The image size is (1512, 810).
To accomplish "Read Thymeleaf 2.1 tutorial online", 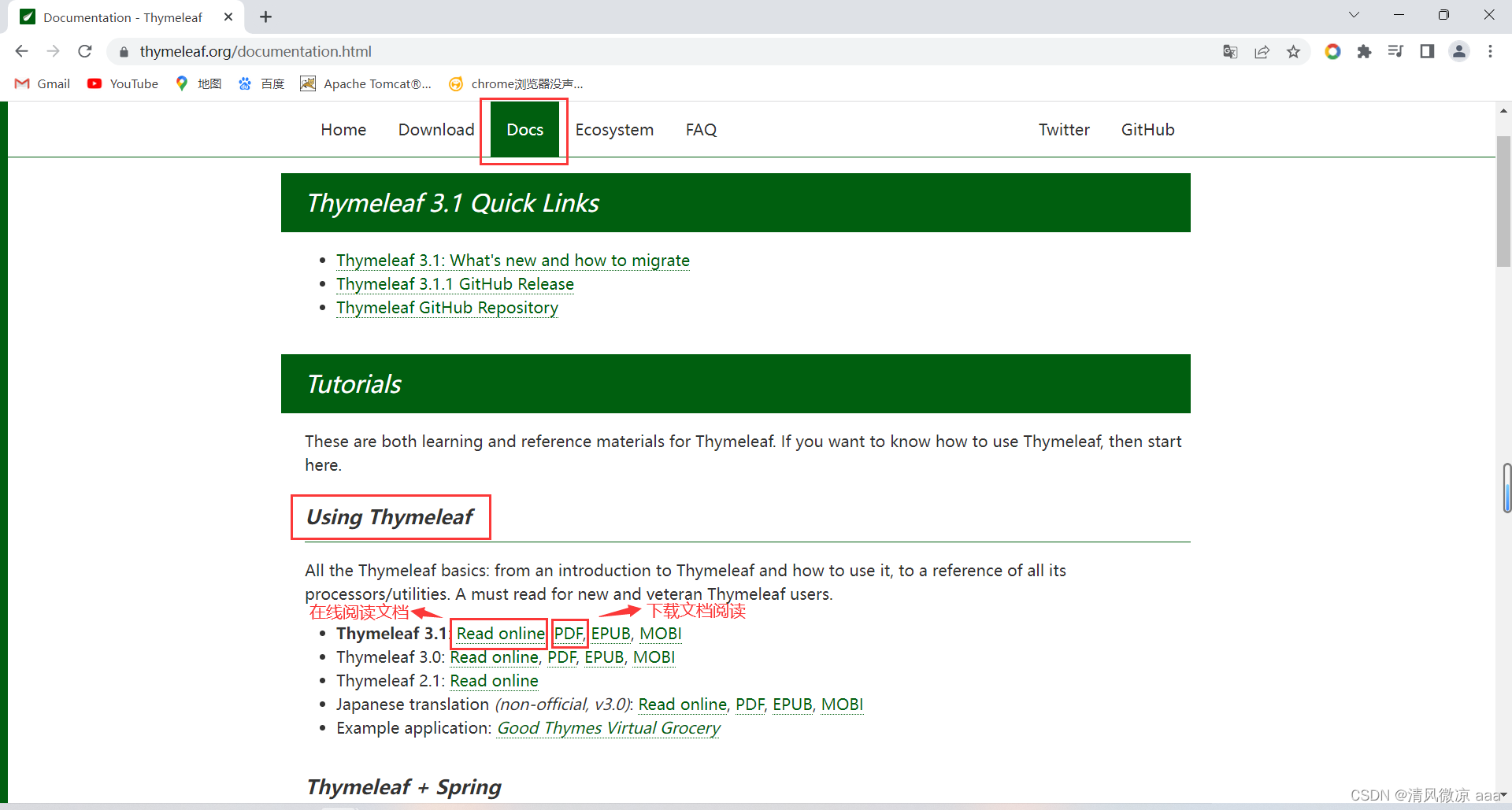I will coord(495,681).
